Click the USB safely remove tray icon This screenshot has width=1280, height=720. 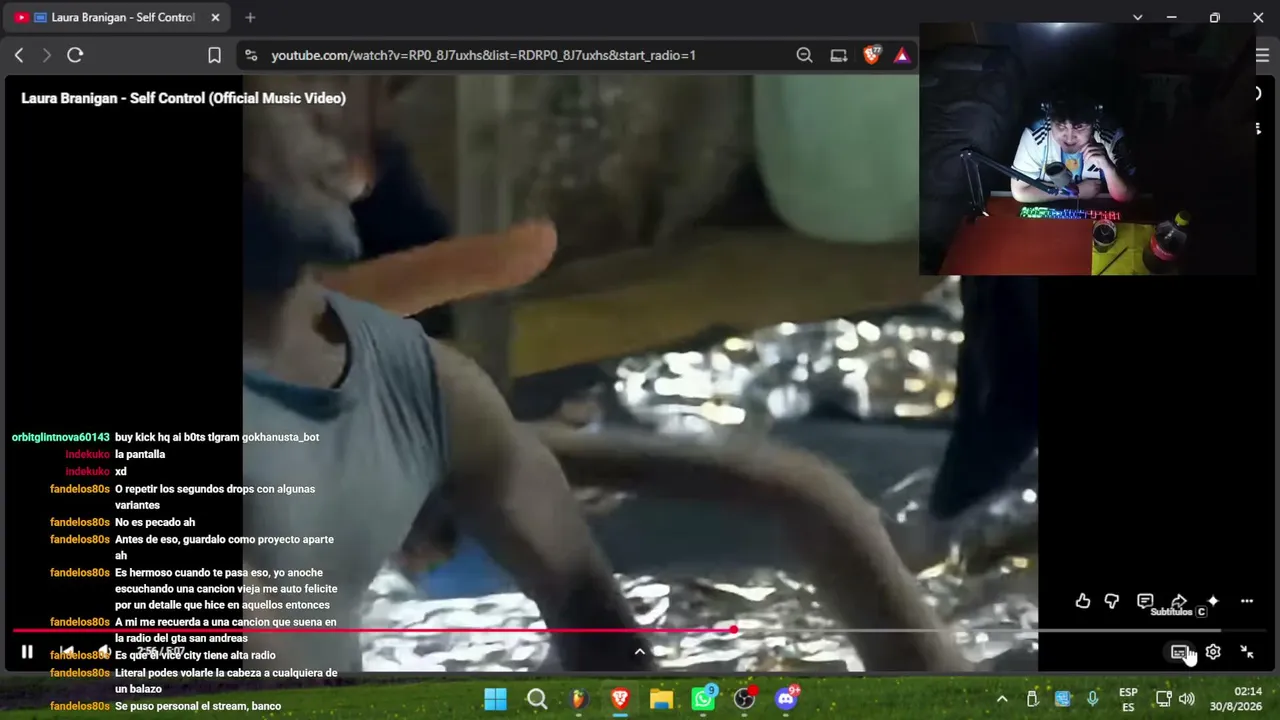1032,699
